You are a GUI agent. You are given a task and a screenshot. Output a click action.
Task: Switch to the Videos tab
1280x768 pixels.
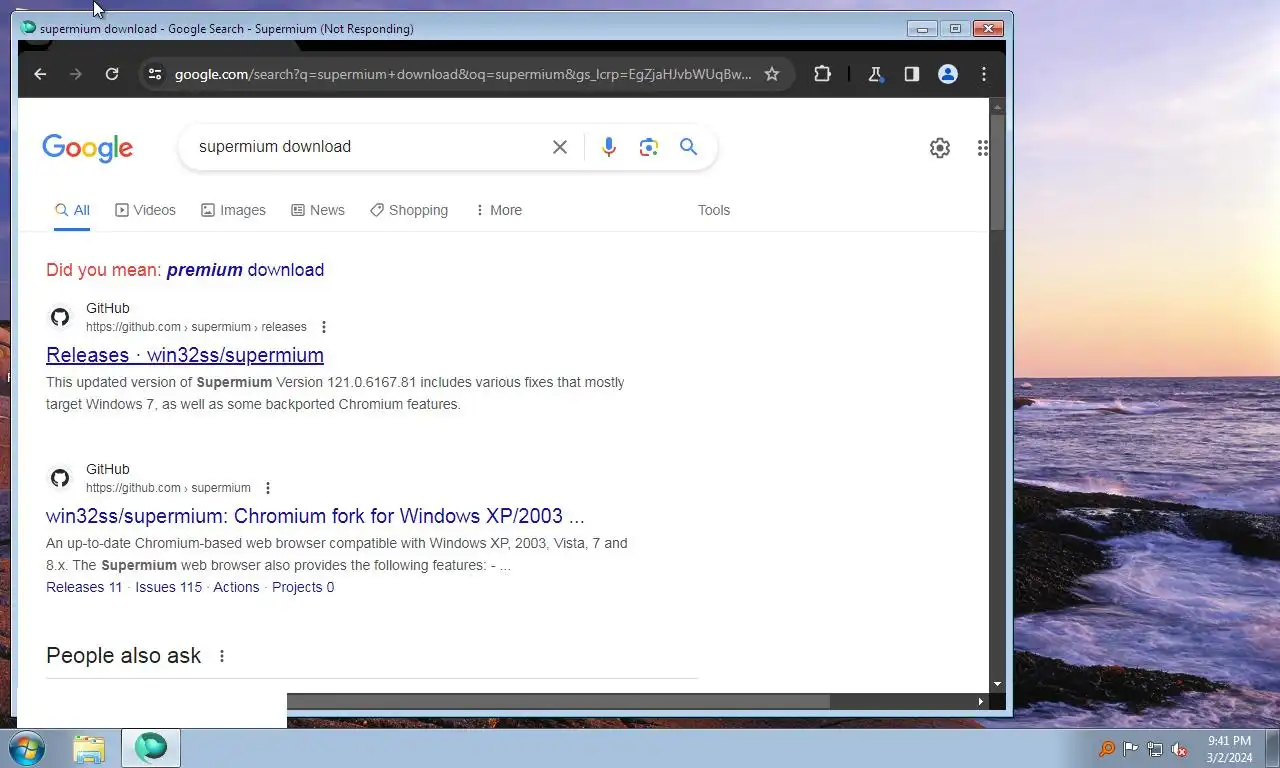(145, 210)
